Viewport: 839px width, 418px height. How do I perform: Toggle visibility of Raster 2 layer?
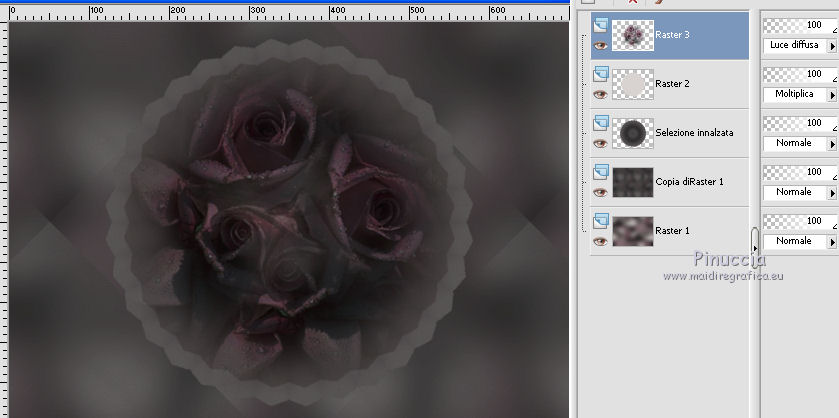pyautogui.click(x=600, y=94)
